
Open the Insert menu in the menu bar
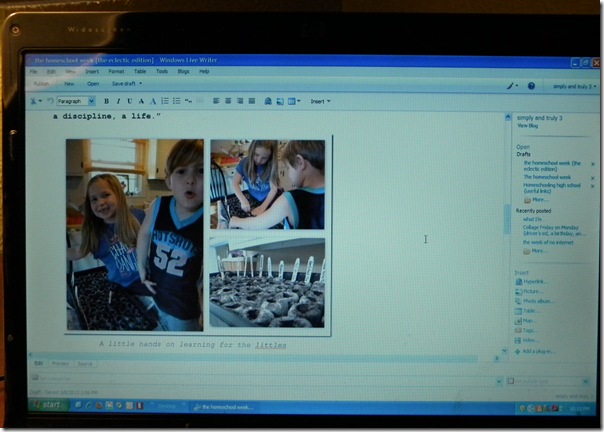92,72
